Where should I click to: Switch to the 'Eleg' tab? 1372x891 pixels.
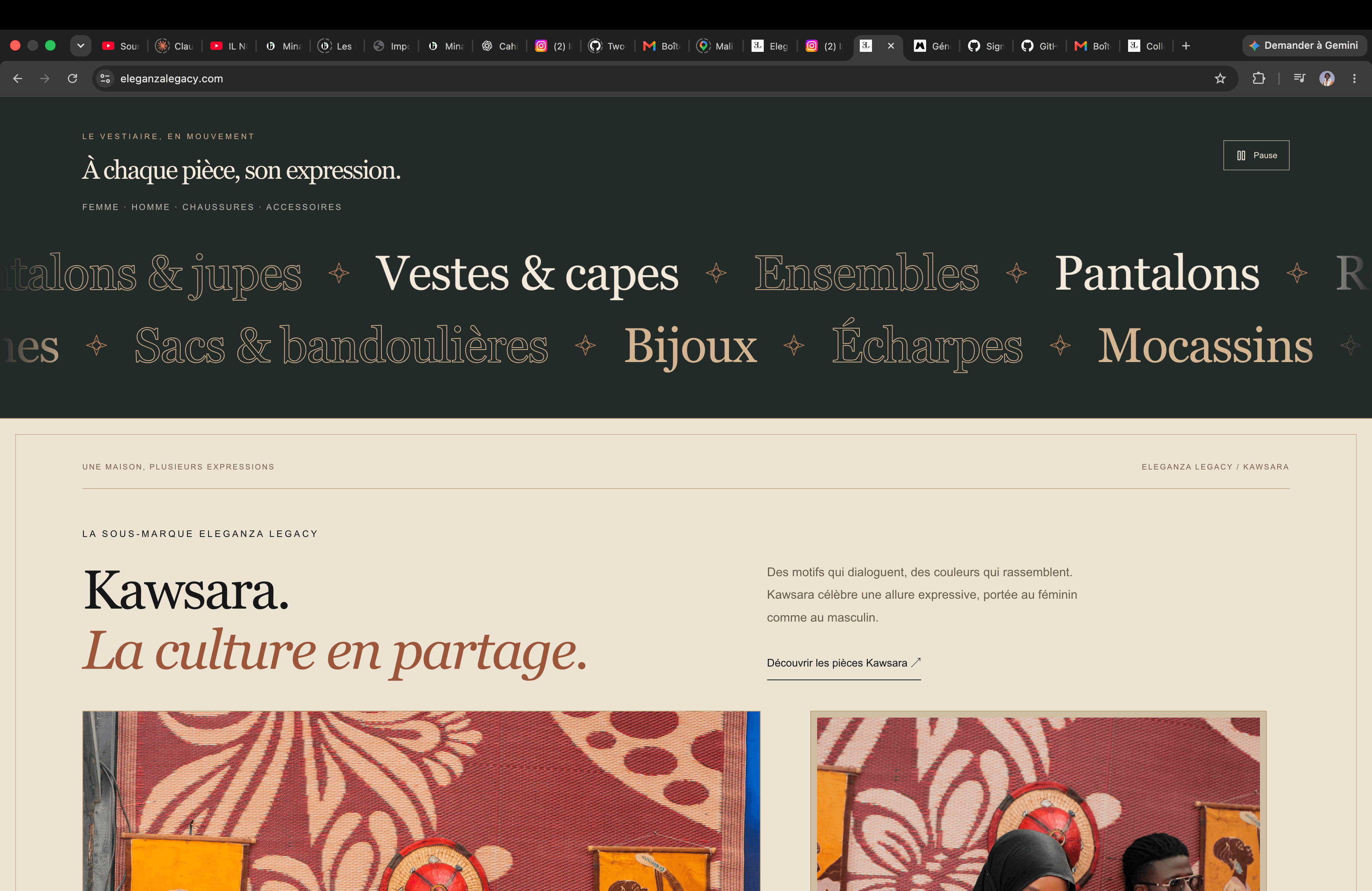(x=770, y=45)
